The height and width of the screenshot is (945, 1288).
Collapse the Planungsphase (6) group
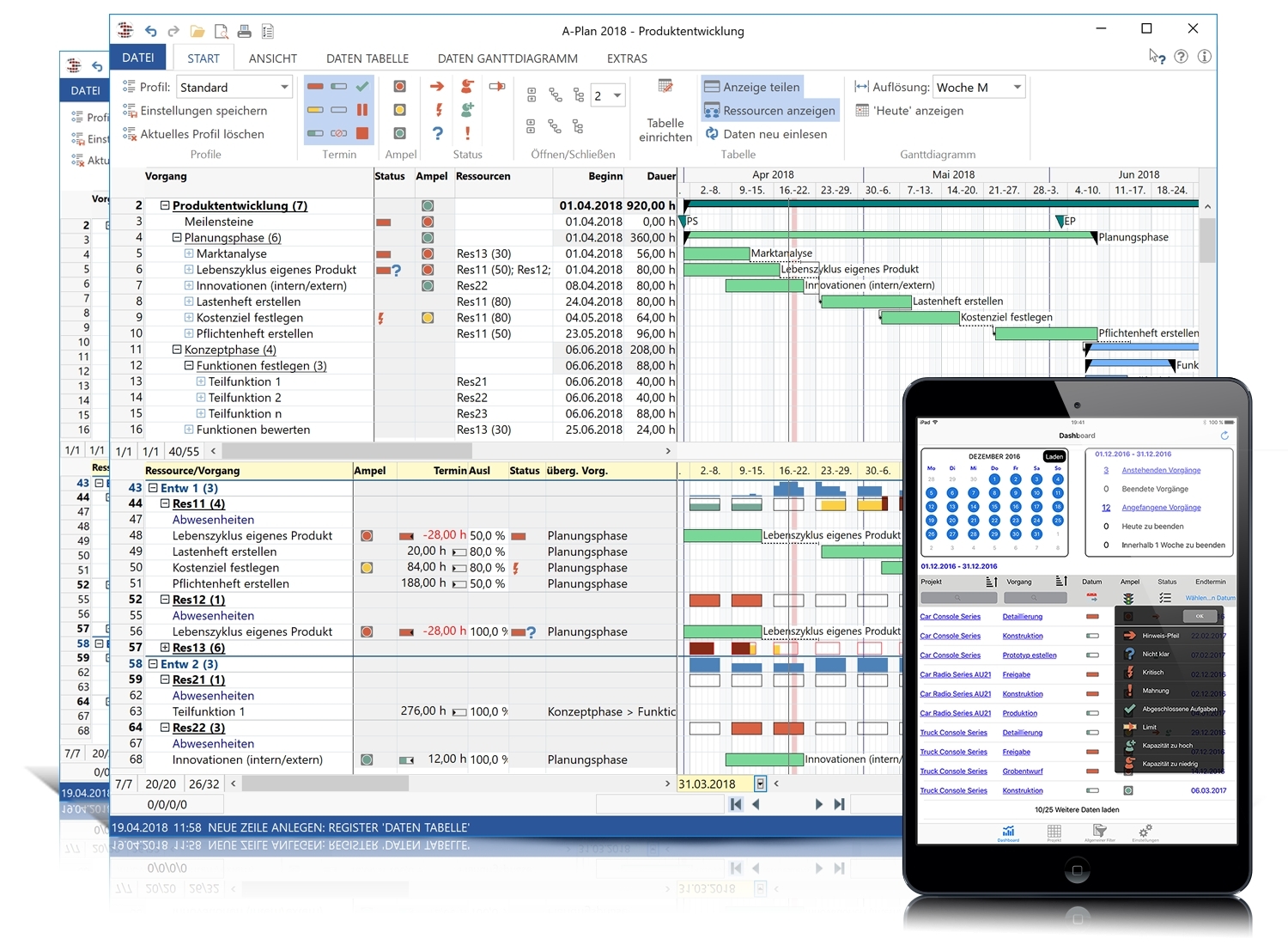(x=177, y=238)
